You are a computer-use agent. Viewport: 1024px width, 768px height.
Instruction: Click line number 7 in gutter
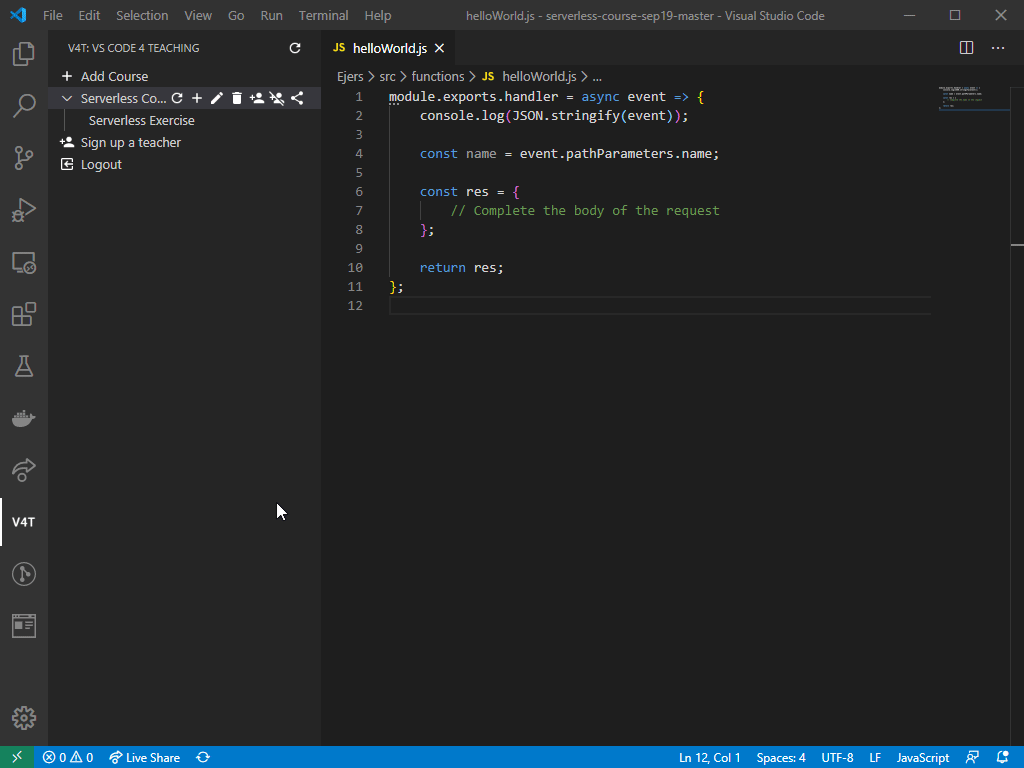pos(359,210)
